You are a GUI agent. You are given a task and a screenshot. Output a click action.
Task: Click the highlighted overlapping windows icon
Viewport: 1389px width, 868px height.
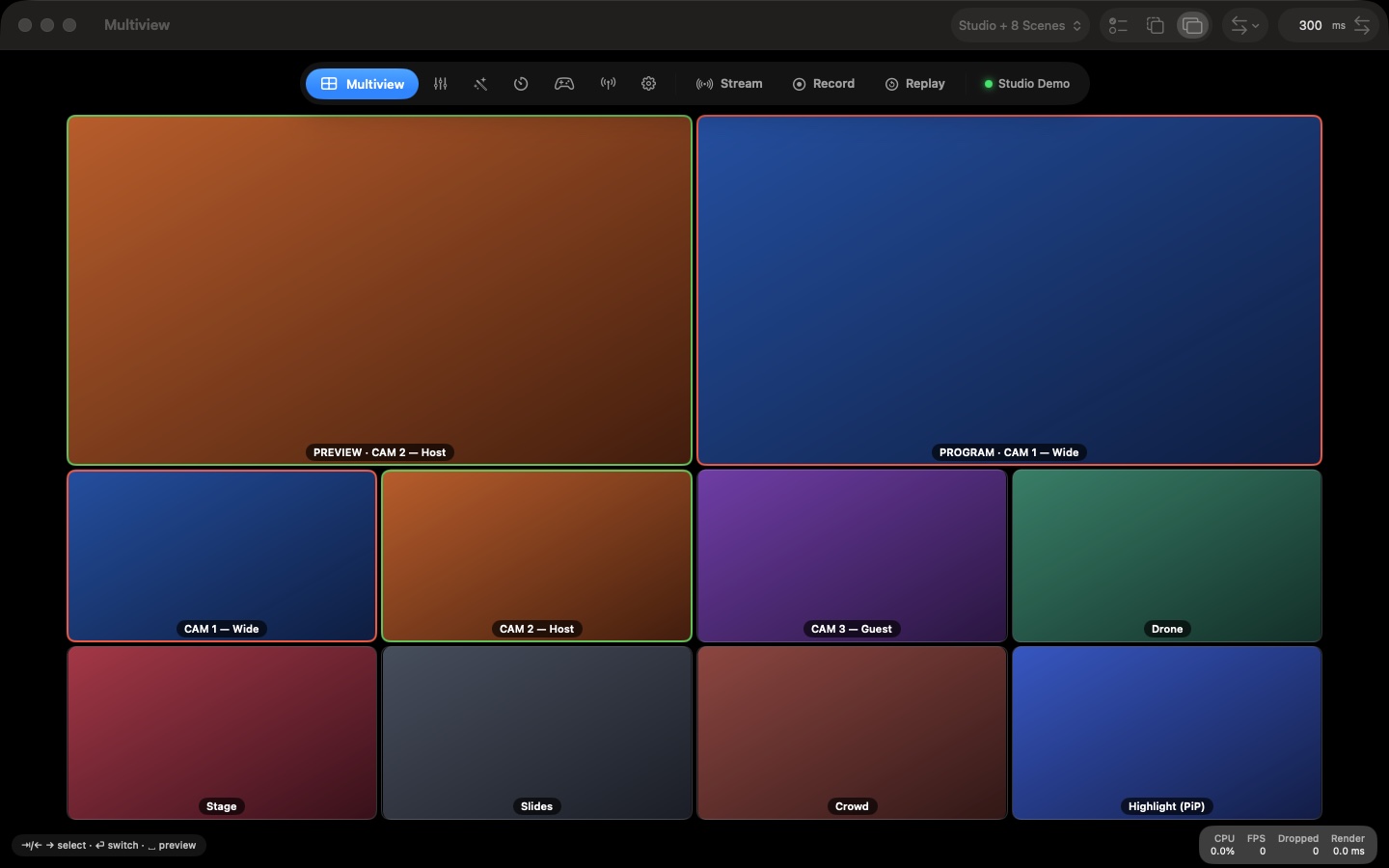(1192, 26)
